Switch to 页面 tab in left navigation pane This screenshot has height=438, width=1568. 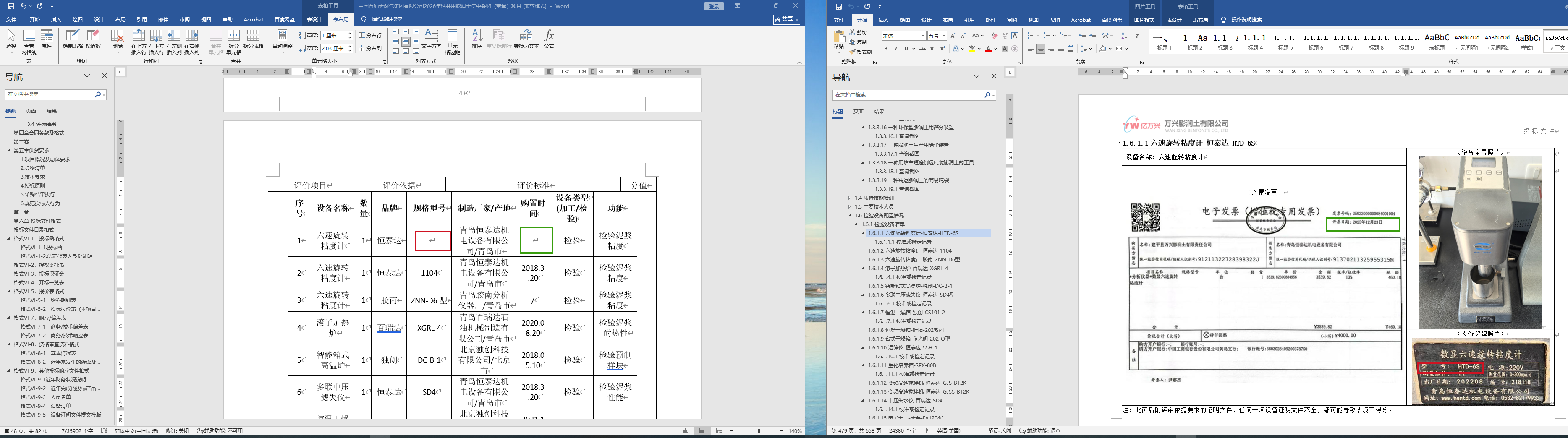pyautogui.click(x=31, y=111)
